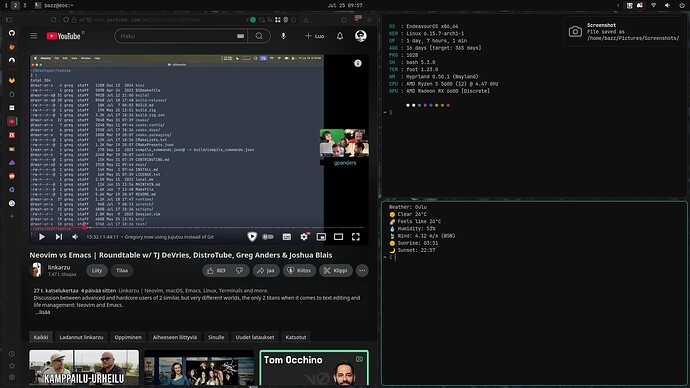Viewport: 690px width, 388px height.
Task: Select the Sinulle filter chip
Action: (216, 337)
